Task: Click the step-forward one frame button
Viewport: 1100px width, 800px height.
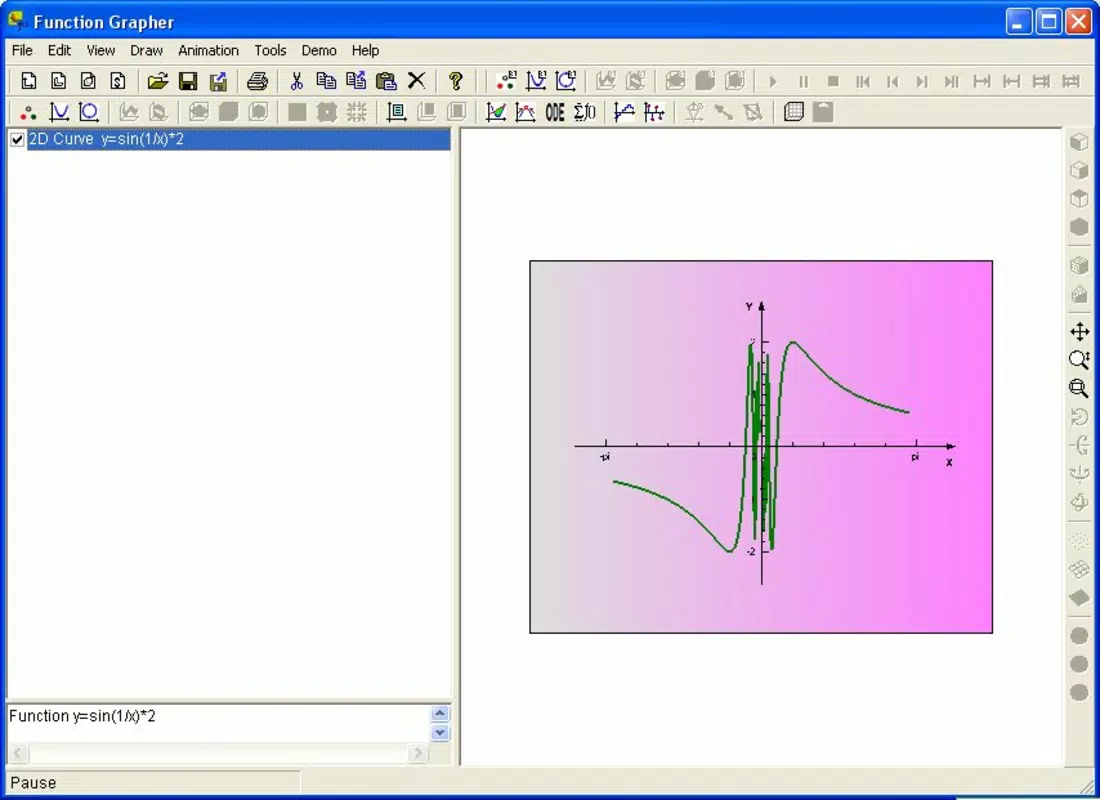Action: click(x=922, y=82)
